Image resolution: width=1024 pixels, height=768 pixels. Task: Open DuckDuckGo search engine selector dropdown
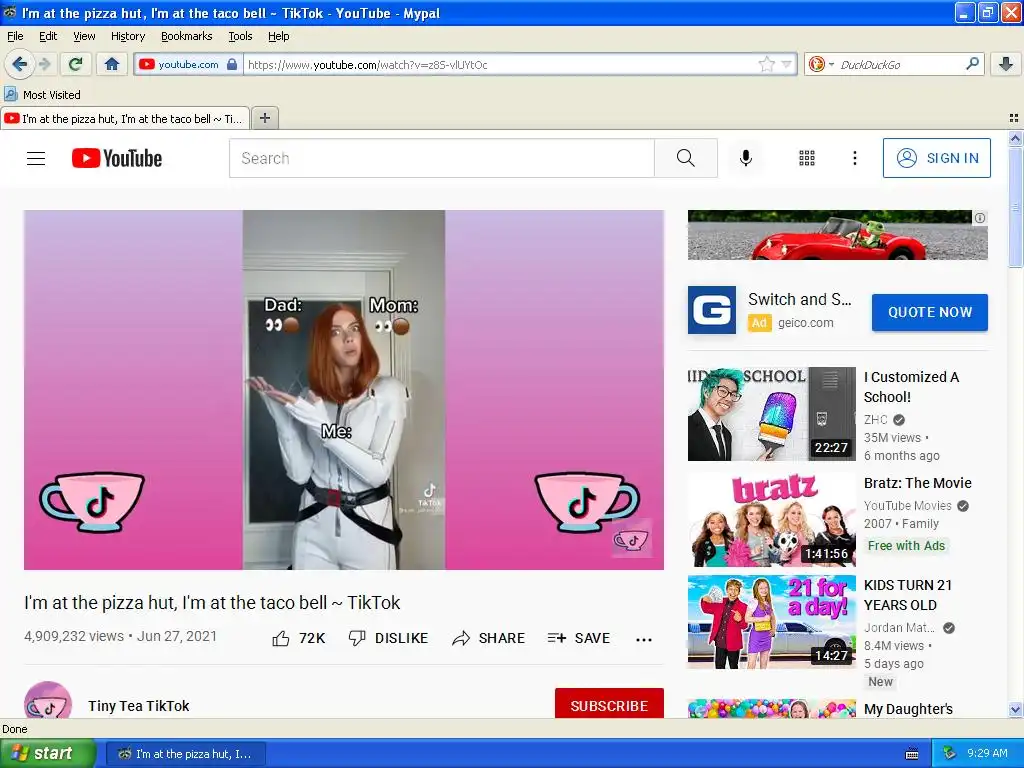pyautogui.click(x=821, y=64)
